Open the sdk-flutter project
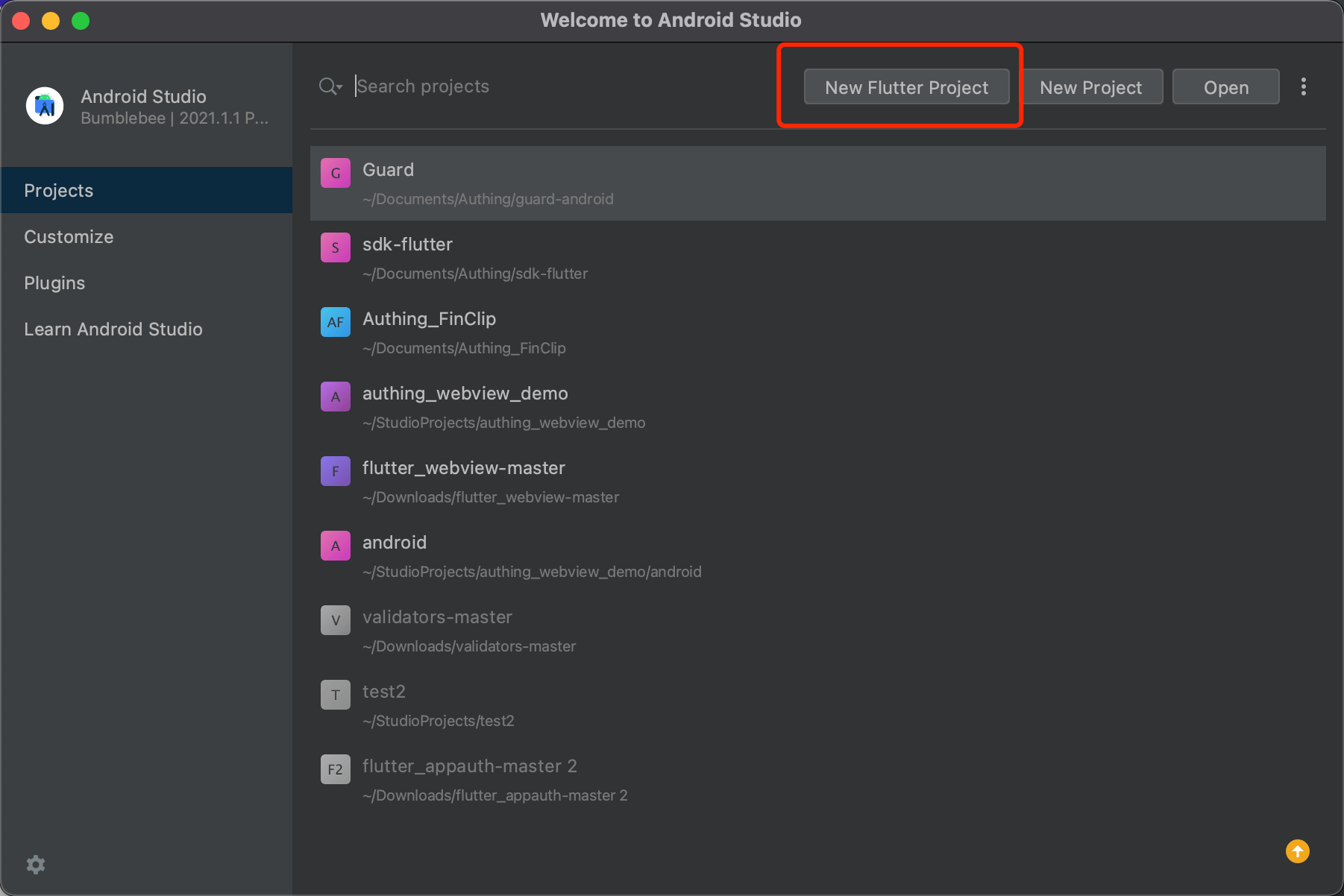Viewport: 1344px width, 896px height. 407,244
